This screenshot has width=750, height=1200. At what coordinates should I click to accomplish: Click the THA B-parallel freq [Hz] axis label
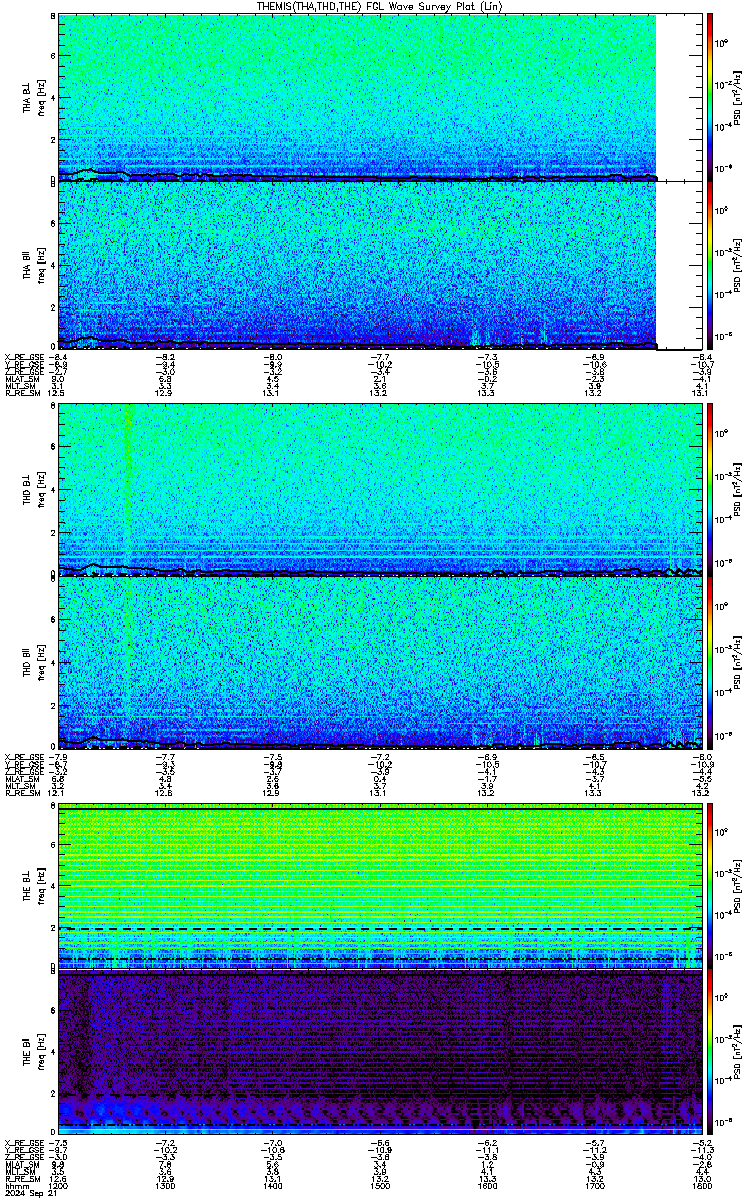tap(40, 265)
